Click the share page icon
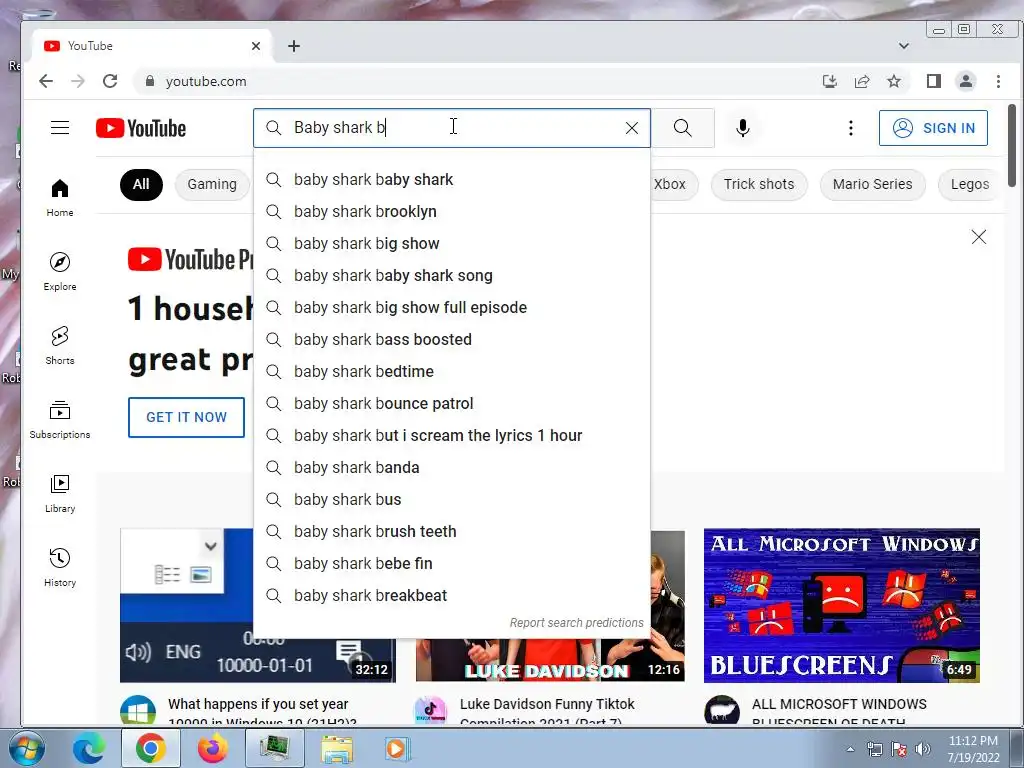The image size is (1024, 768). (862, 81)
